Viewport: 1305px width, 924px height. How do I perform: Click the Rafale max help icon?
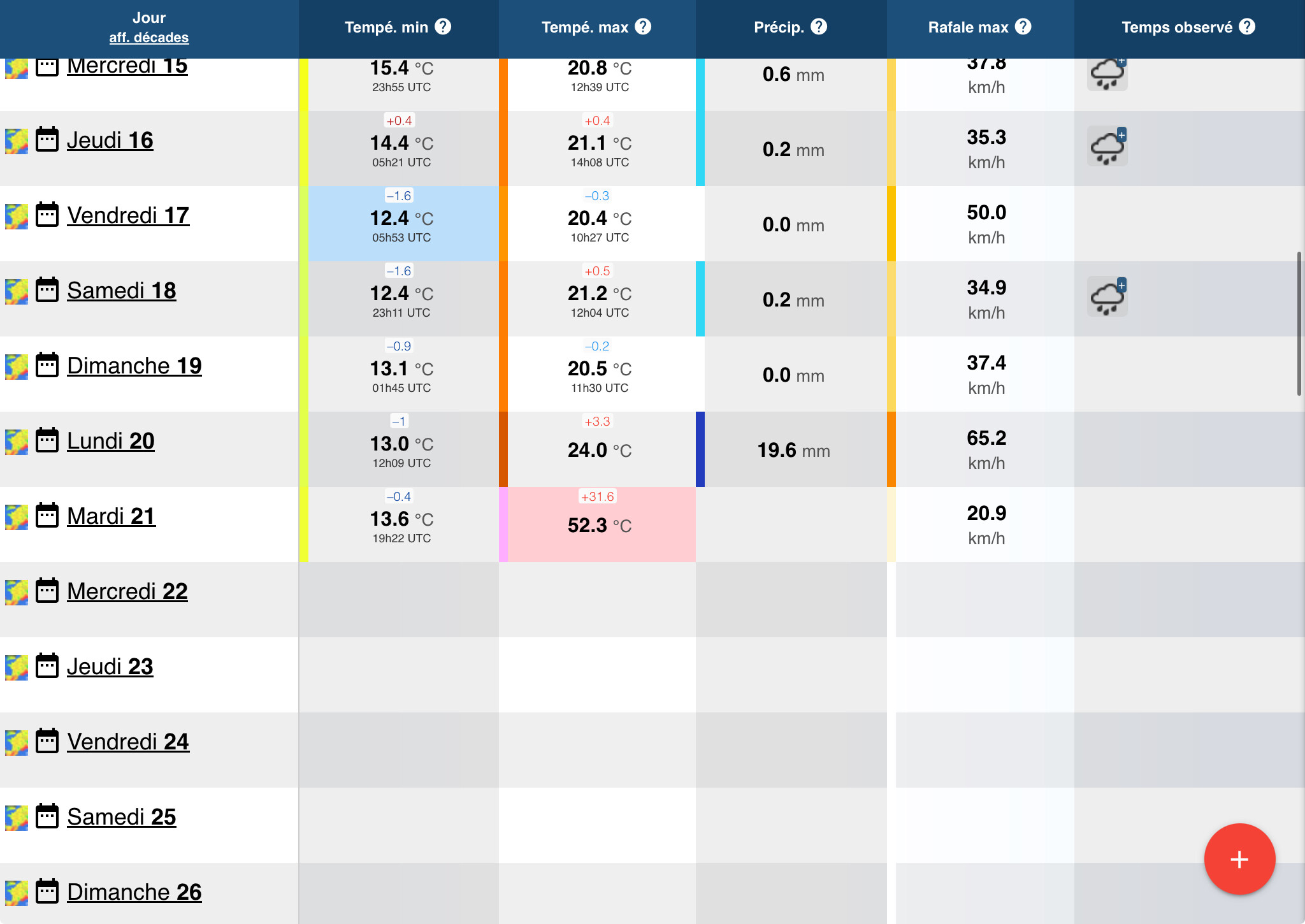1023,27
